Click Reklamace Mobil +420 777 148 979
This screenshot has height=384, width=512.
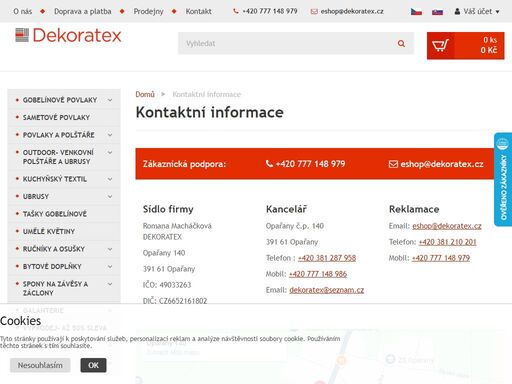pyautogui.click(x=441, y=258)
